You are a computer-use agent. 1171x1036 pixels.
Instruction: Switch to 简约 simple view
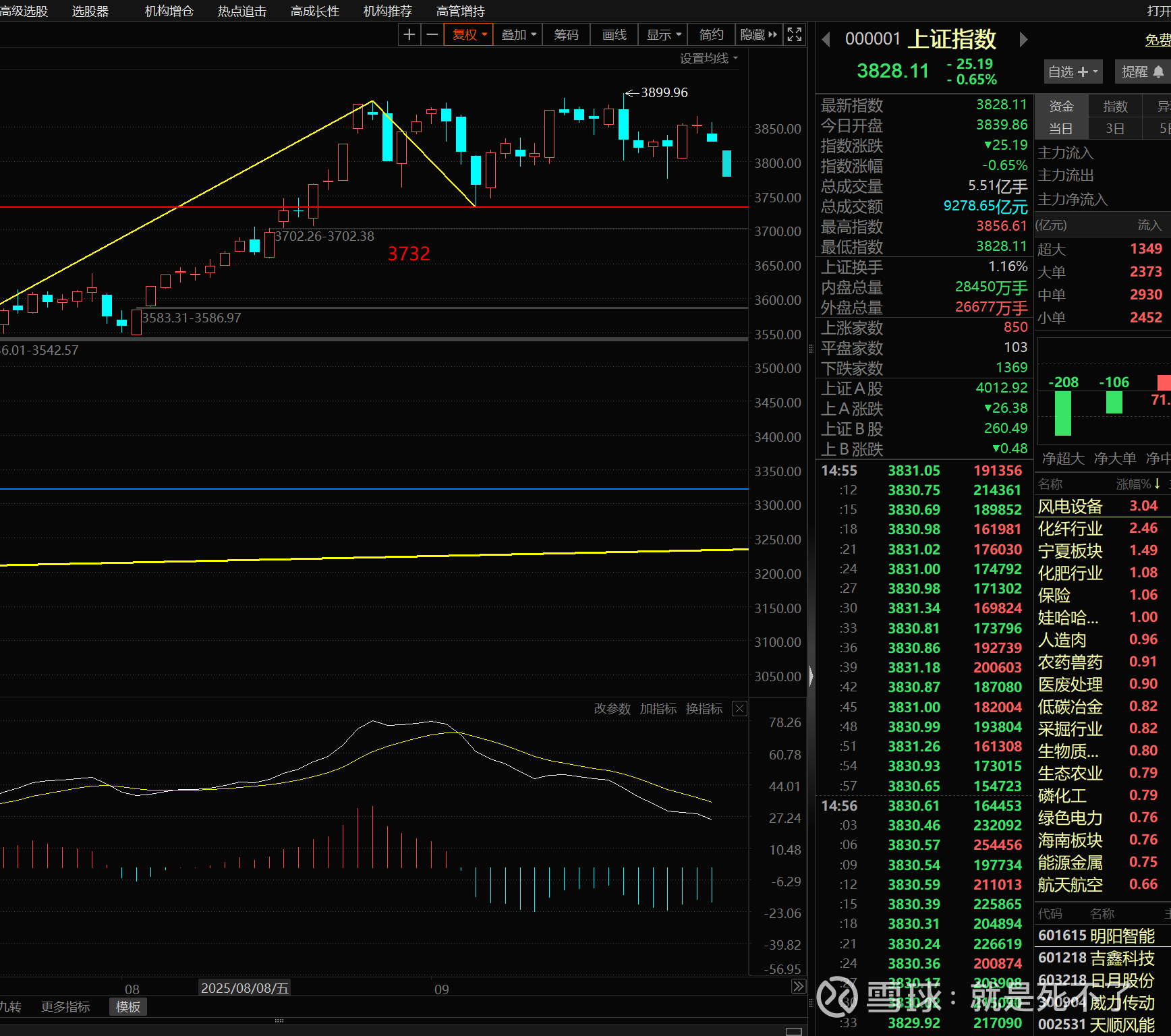click(x=711, y=34)
